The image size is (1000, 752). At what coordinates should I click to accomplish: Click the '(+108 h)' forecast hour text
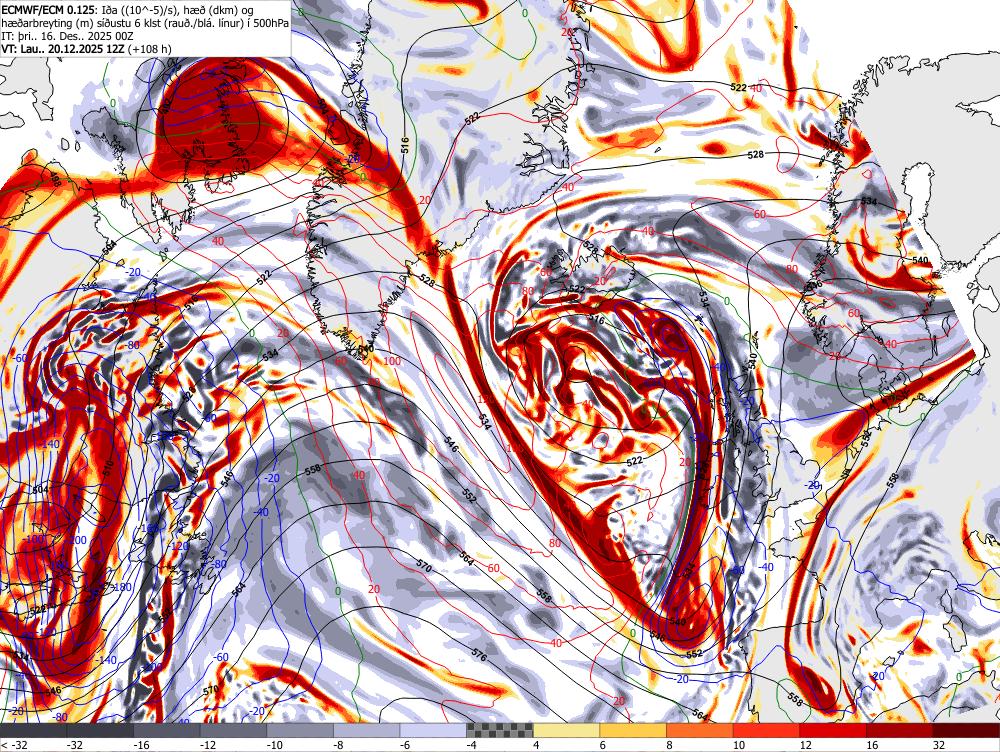tap(150, 48)
